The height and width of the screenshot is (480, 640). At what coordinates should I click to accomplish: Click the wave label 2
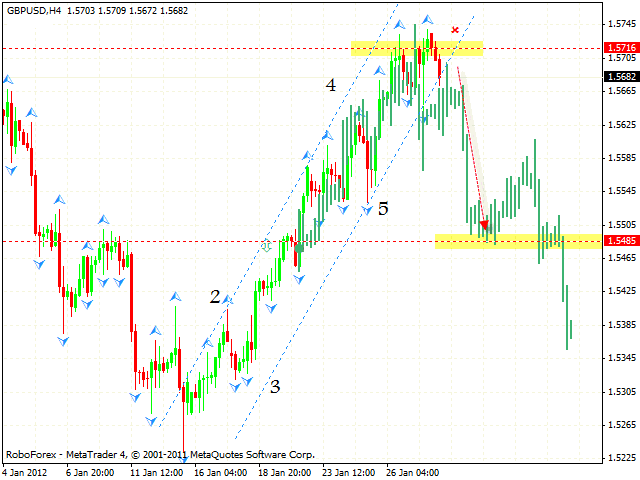click(x=215, y=296)
